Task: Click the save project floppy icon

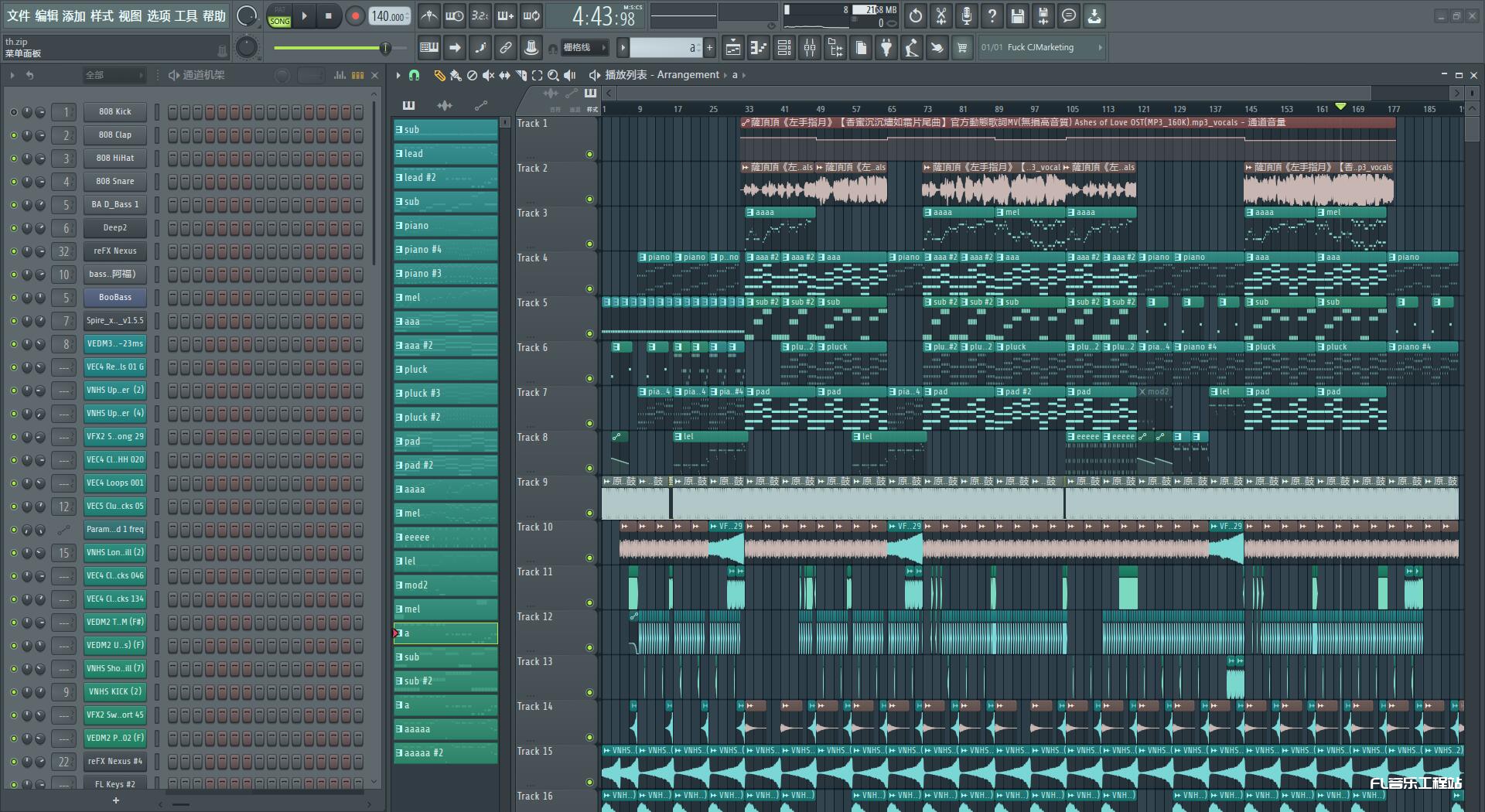Action: 1018,15
